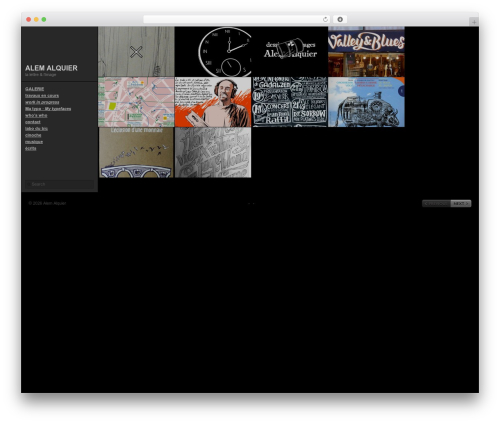Open the cinoche link
Viewport: 500px width, 423px height.
pyautogui.click(x=33, y=135)
